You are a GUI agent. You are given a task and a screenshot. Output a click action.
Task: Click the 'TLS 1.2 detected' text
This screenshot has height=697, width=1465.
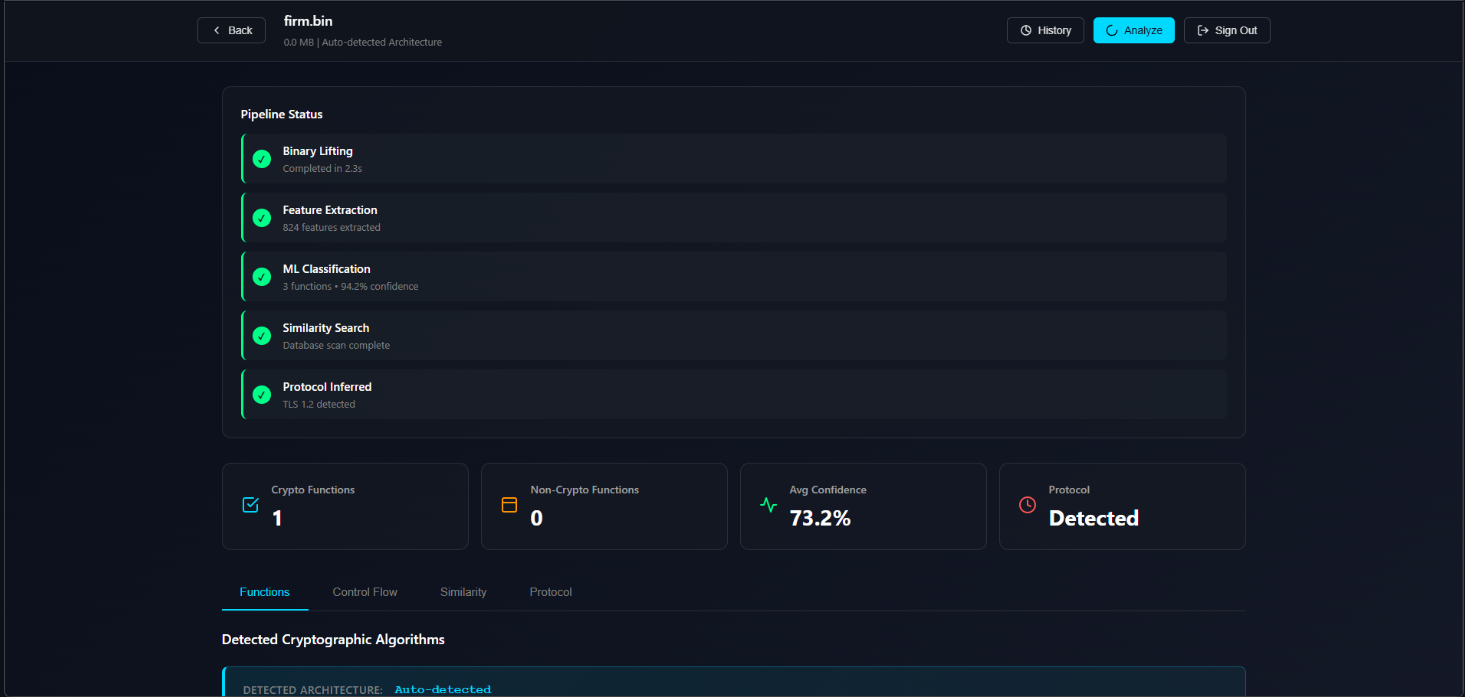(x=318, y=405)
